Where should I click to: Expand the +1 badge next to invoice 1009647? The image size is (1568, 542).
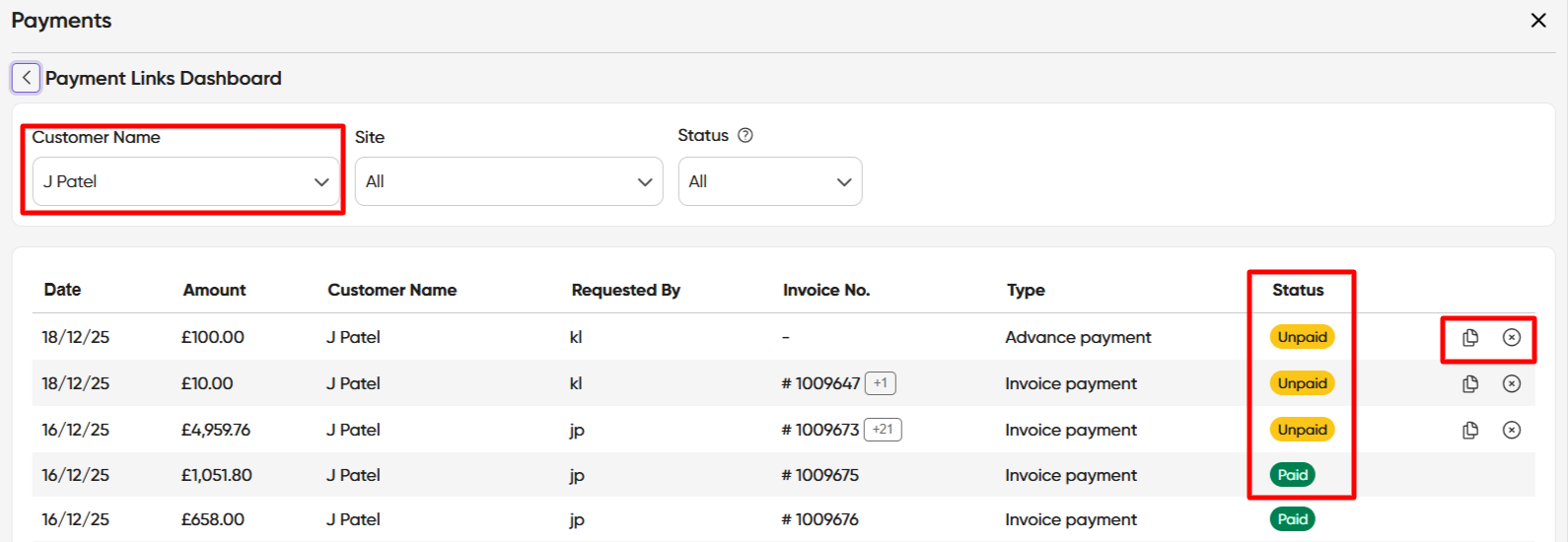(881, 383)
